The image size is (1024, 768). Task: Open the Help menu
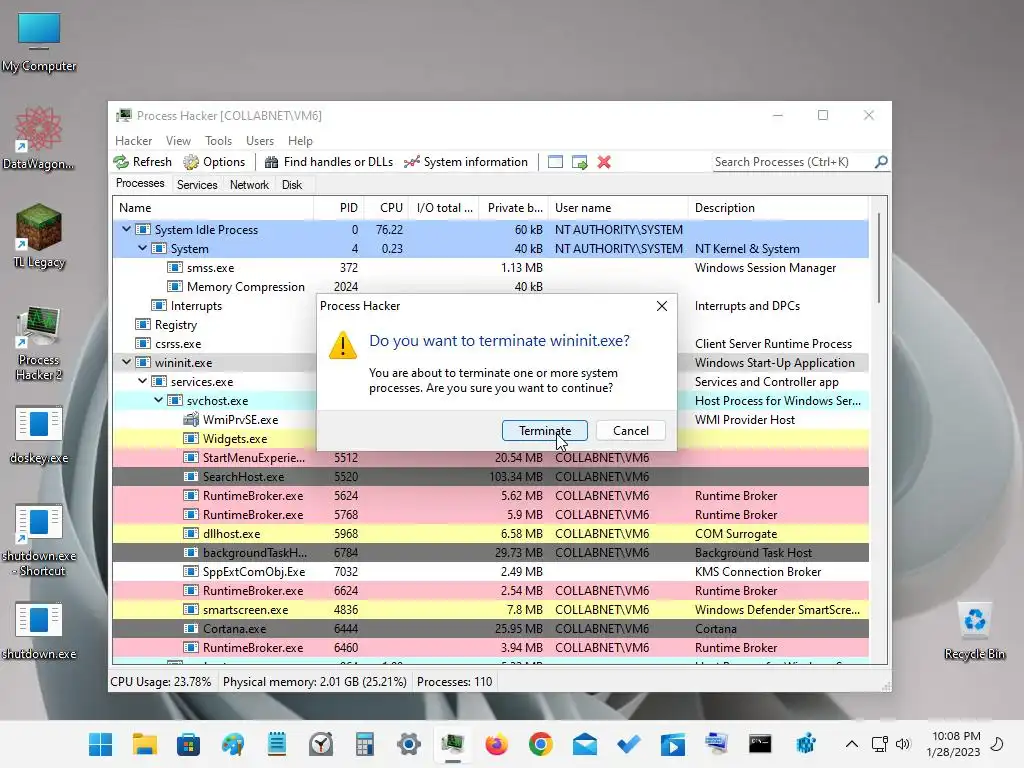[x=300, y=140]
